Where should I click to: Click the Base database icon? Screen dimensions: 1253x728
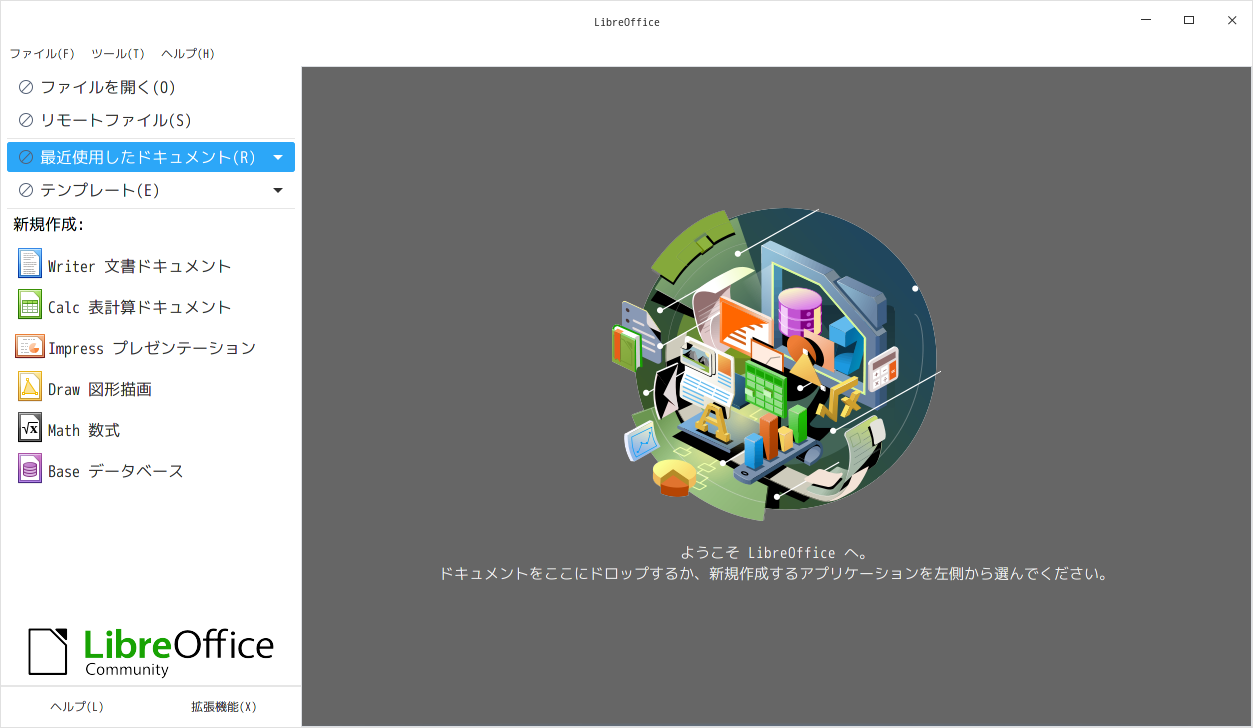[x=30, y=469]
